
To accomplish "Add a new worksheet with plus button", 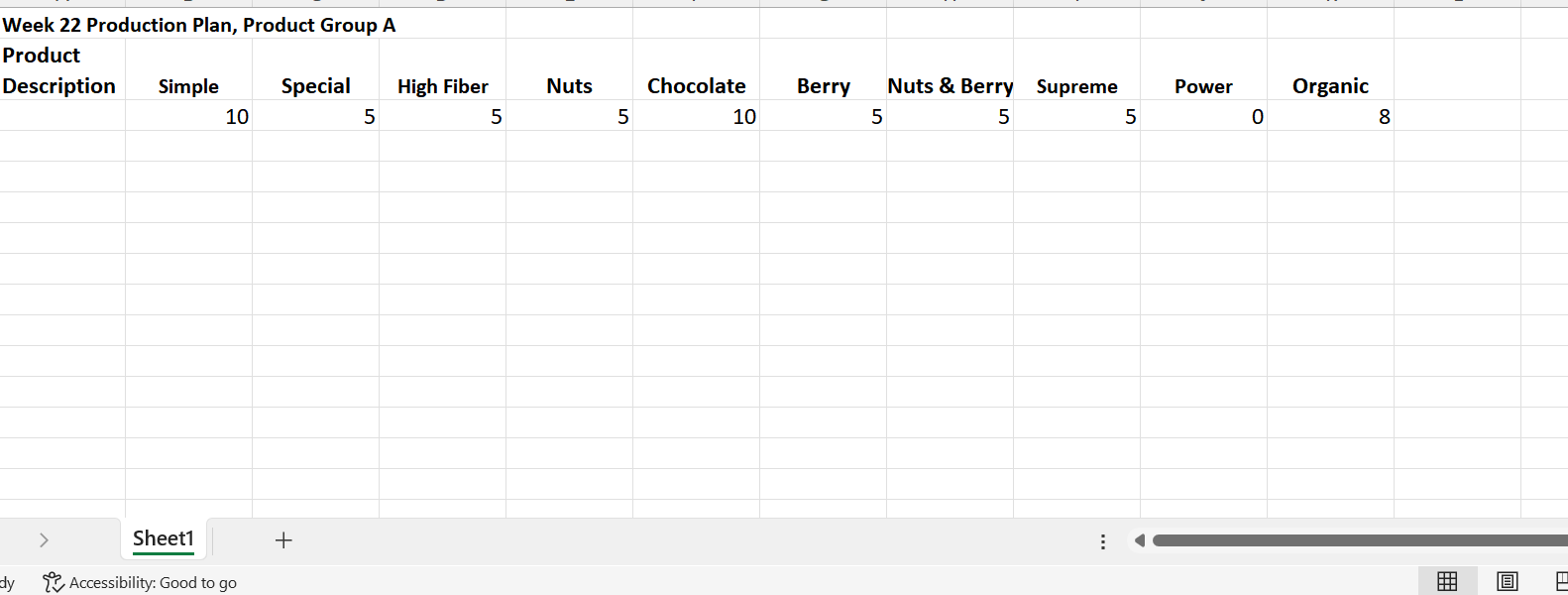I will [x=283, y=539].
